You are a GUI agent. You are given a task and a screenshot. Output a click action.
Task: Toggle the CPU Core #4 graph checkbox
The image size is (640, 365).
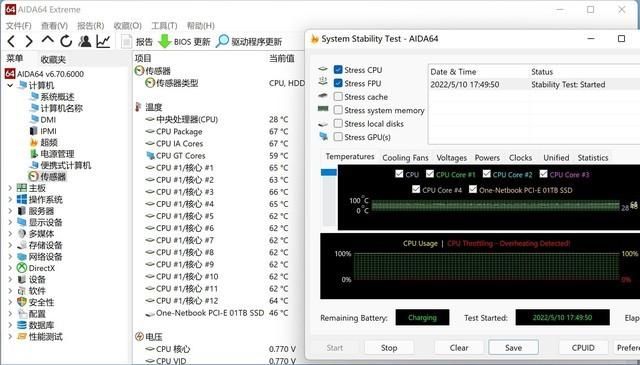point(416,189)
